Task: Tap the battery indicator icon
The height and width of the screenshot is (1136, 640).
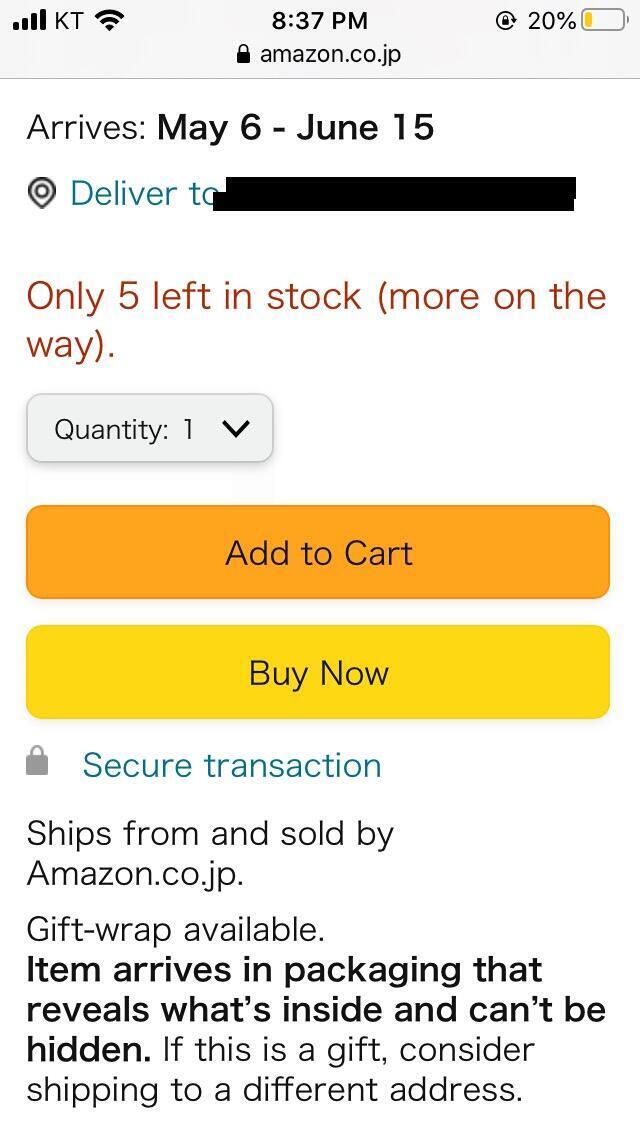Action: click(x=604, y=20)
